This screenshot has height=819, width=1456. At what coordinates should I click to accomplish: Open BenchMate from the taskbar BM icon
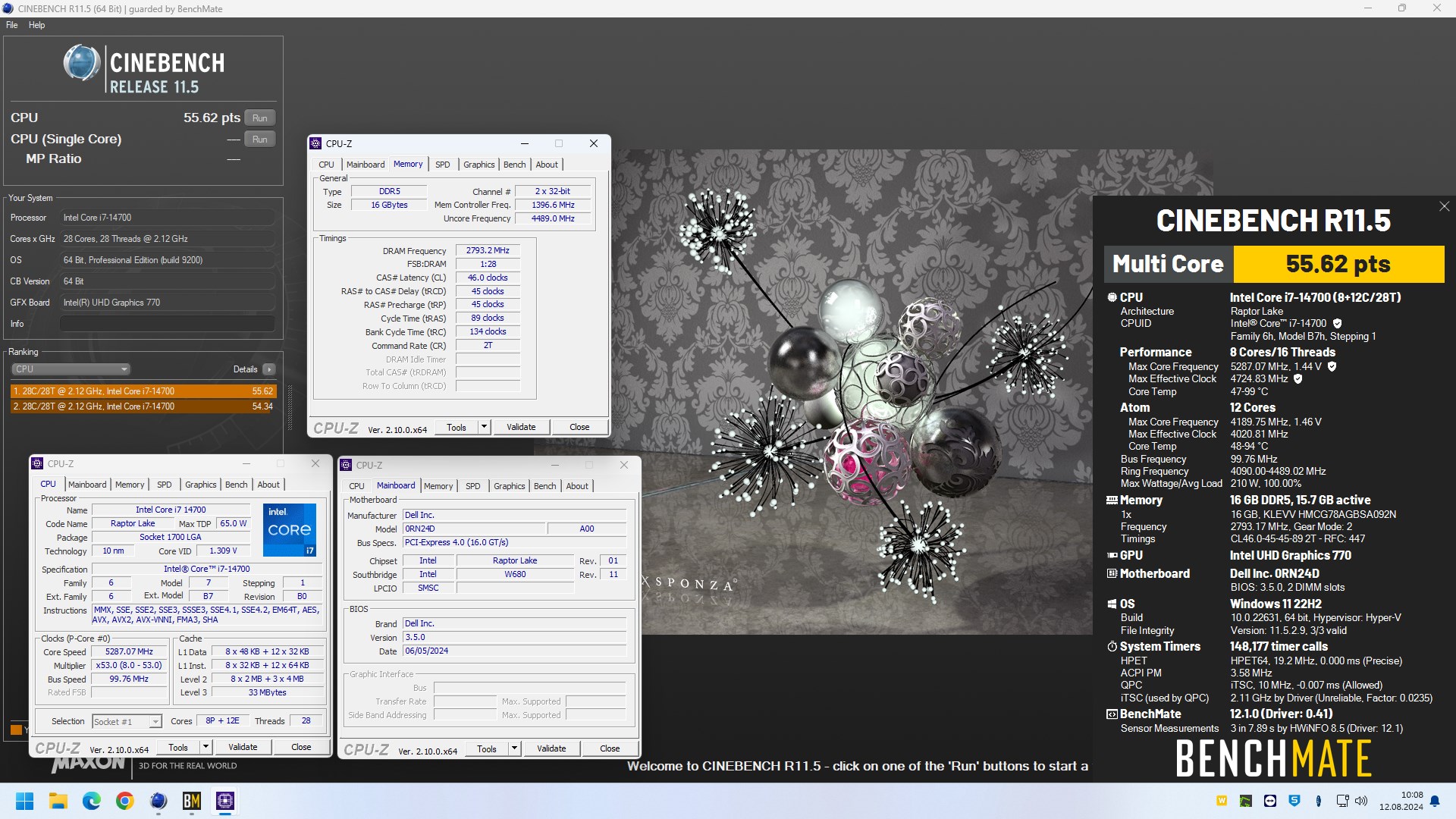[192, 801]
